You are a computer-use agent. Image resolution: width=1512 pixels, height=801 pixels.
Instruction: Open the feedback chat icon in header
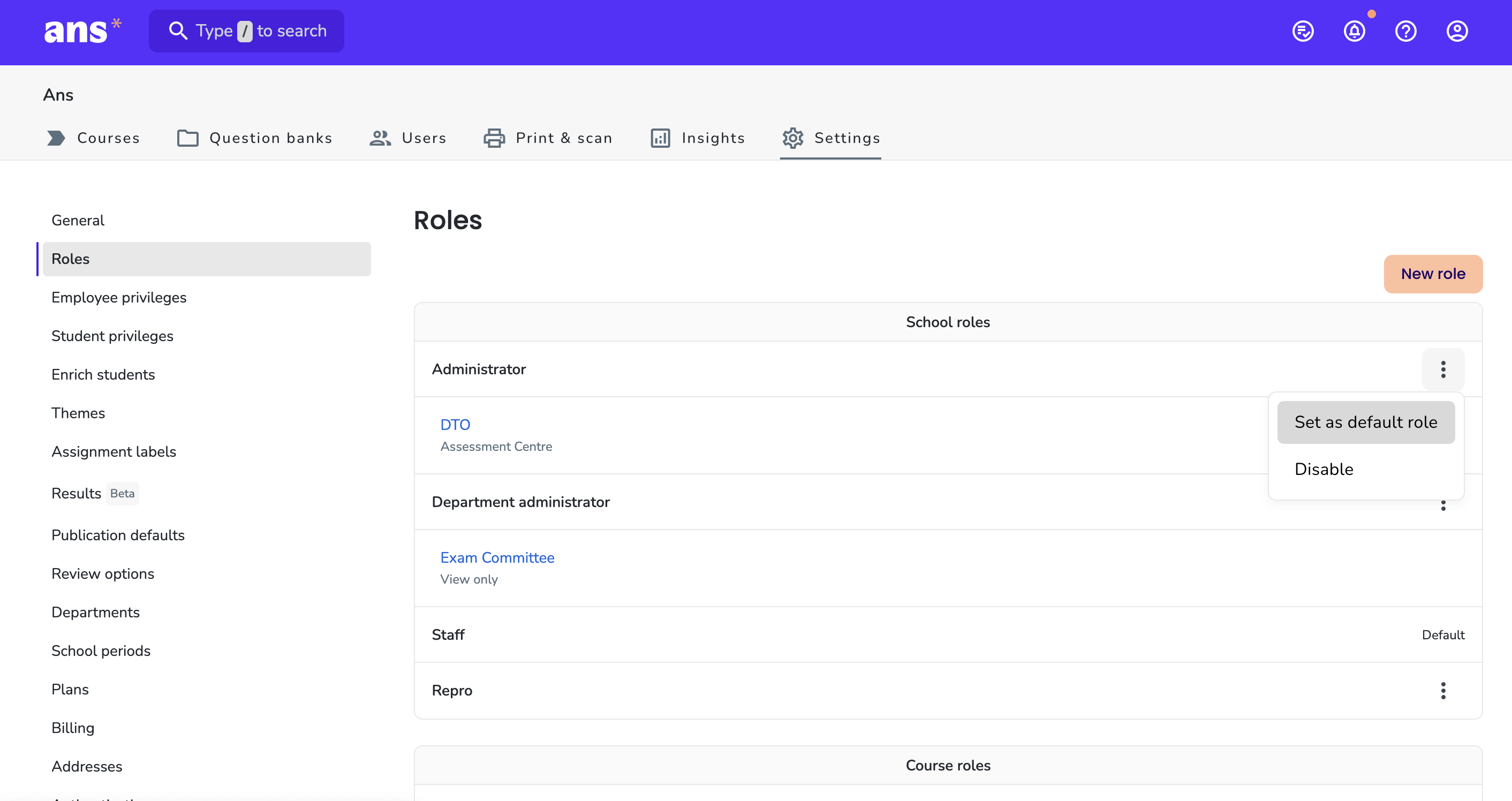[1303, 31]
